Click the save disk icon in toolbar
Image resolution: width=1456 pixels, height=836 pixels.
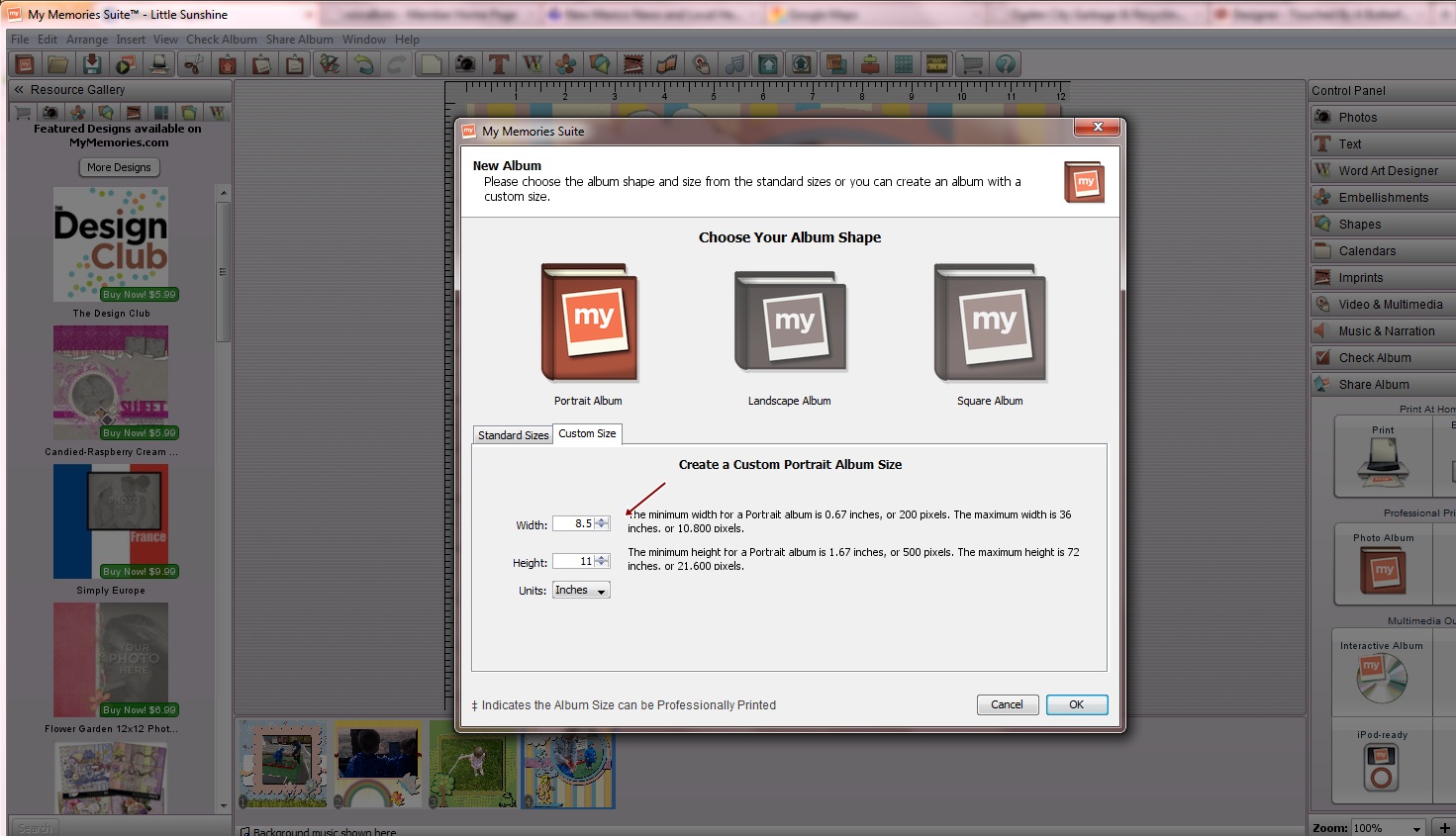[x=92, y=64]
